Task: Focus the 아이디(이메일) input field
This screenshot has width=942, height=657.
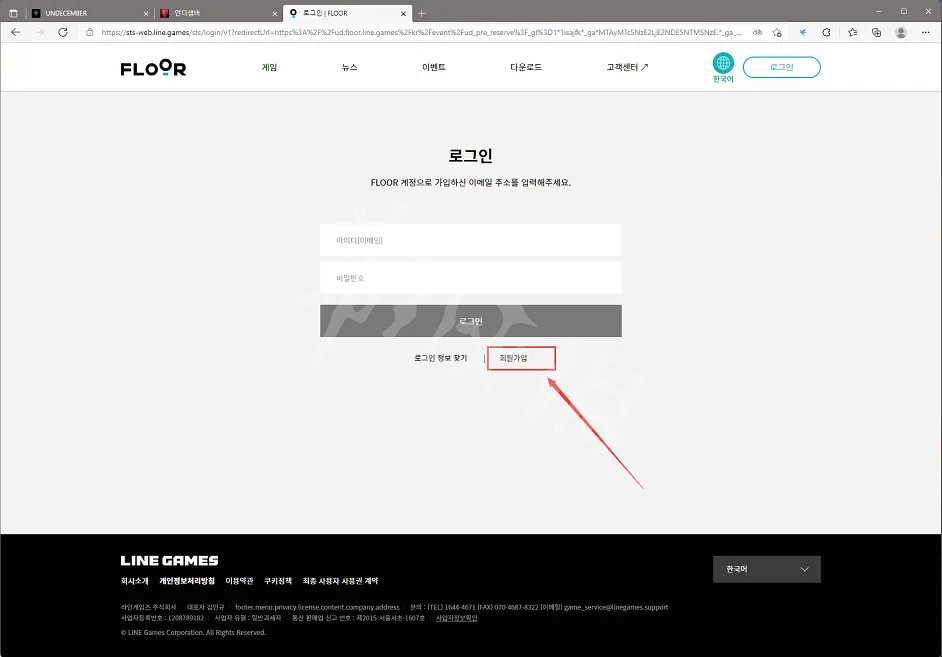Action: click(471, 240)
